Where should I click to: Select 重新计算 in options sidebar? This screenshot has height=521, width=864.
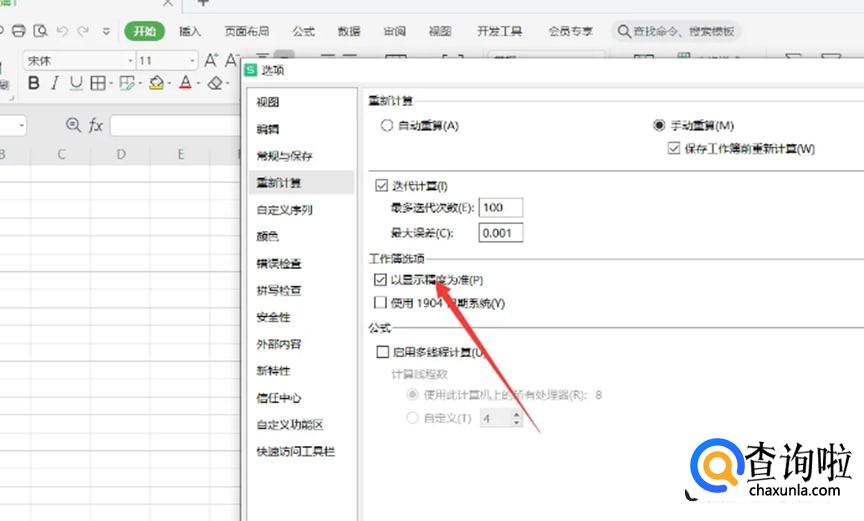pyautogui.click(x=301, y=182)
